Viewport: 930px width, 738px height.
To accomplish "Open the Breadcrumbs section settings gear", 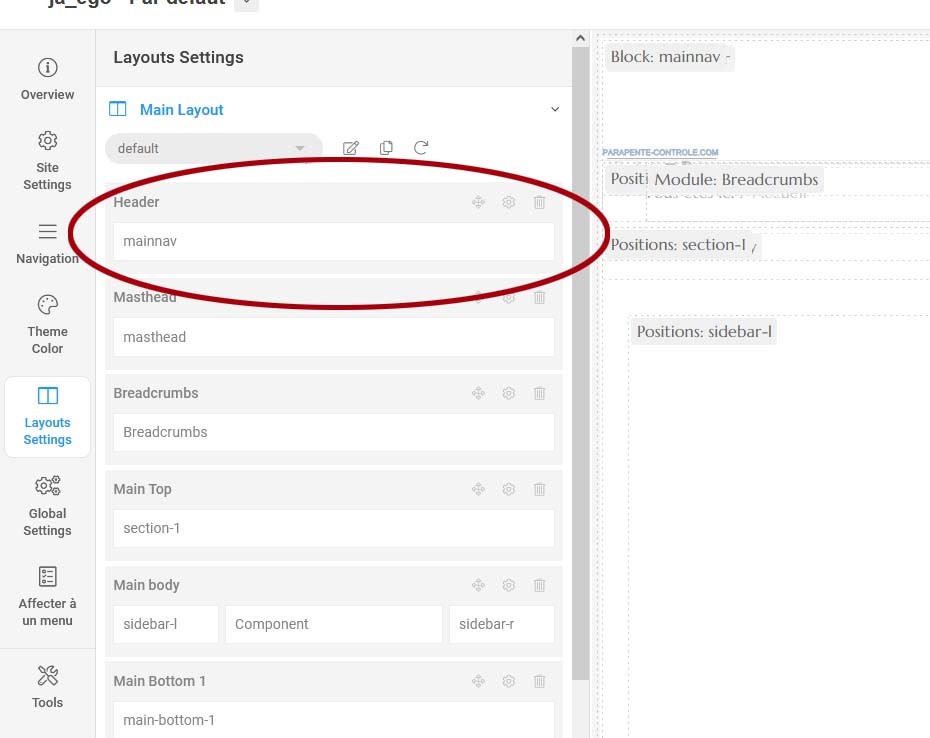I will point(508,393).
